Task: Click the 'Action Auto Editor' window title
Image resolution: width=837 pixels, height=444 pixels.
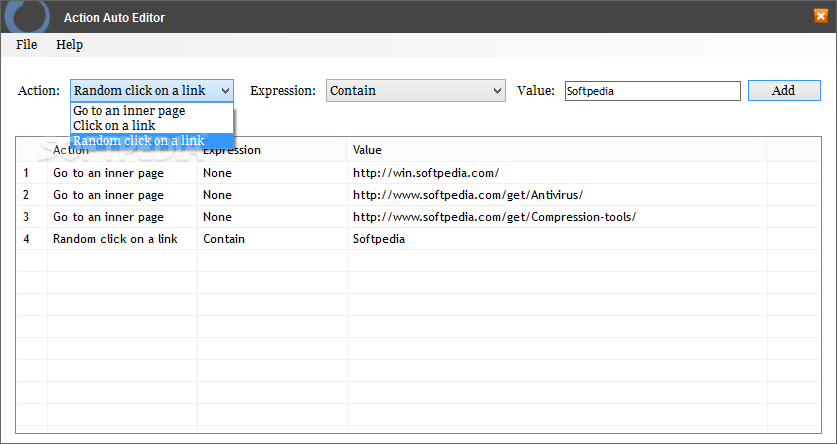Action: (114, 18)
